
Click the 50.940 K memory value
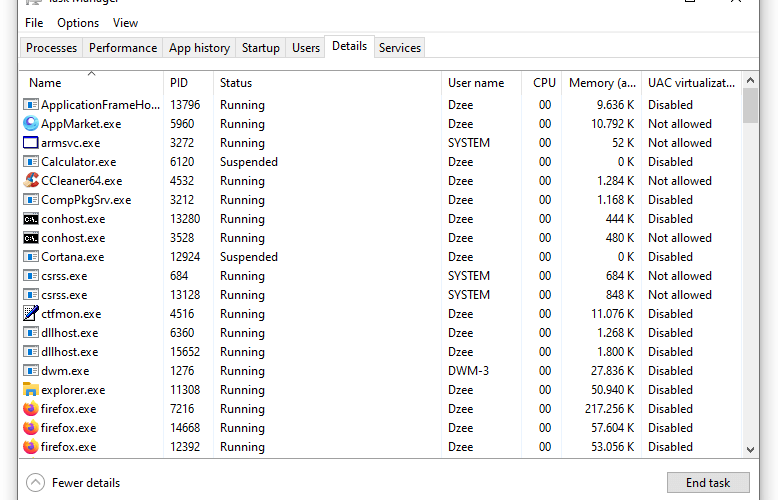[x=613, y=390]
